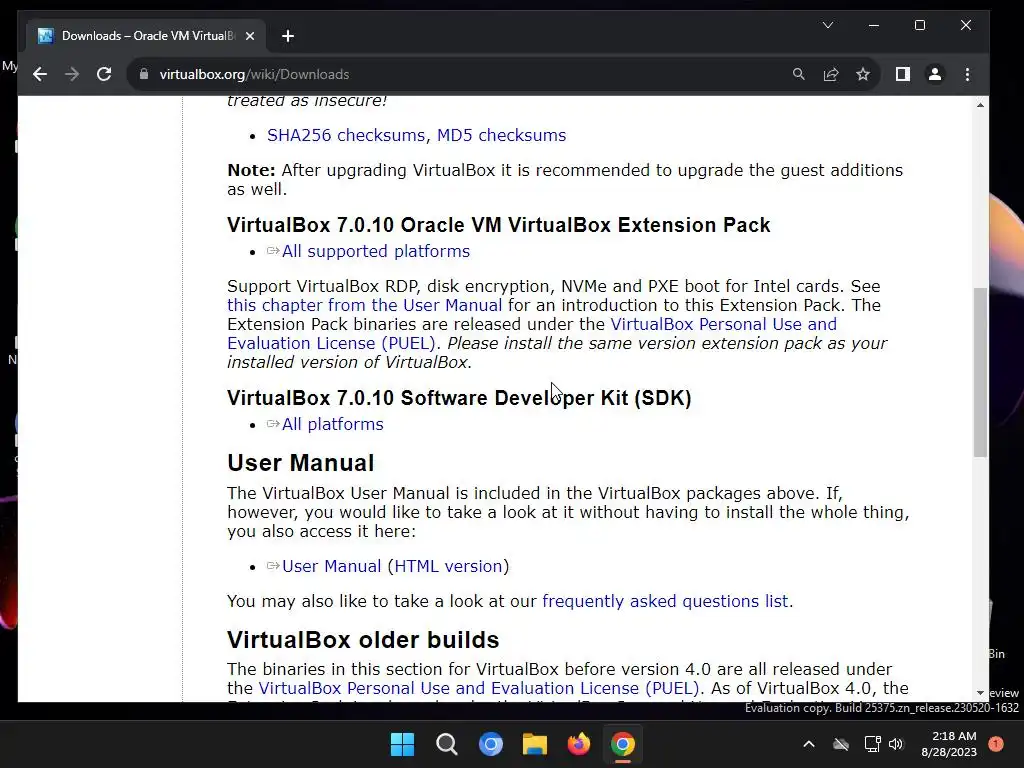Open the Chrome three-dot menu
The image size is (1024, 768).
(x=967, y=74)
